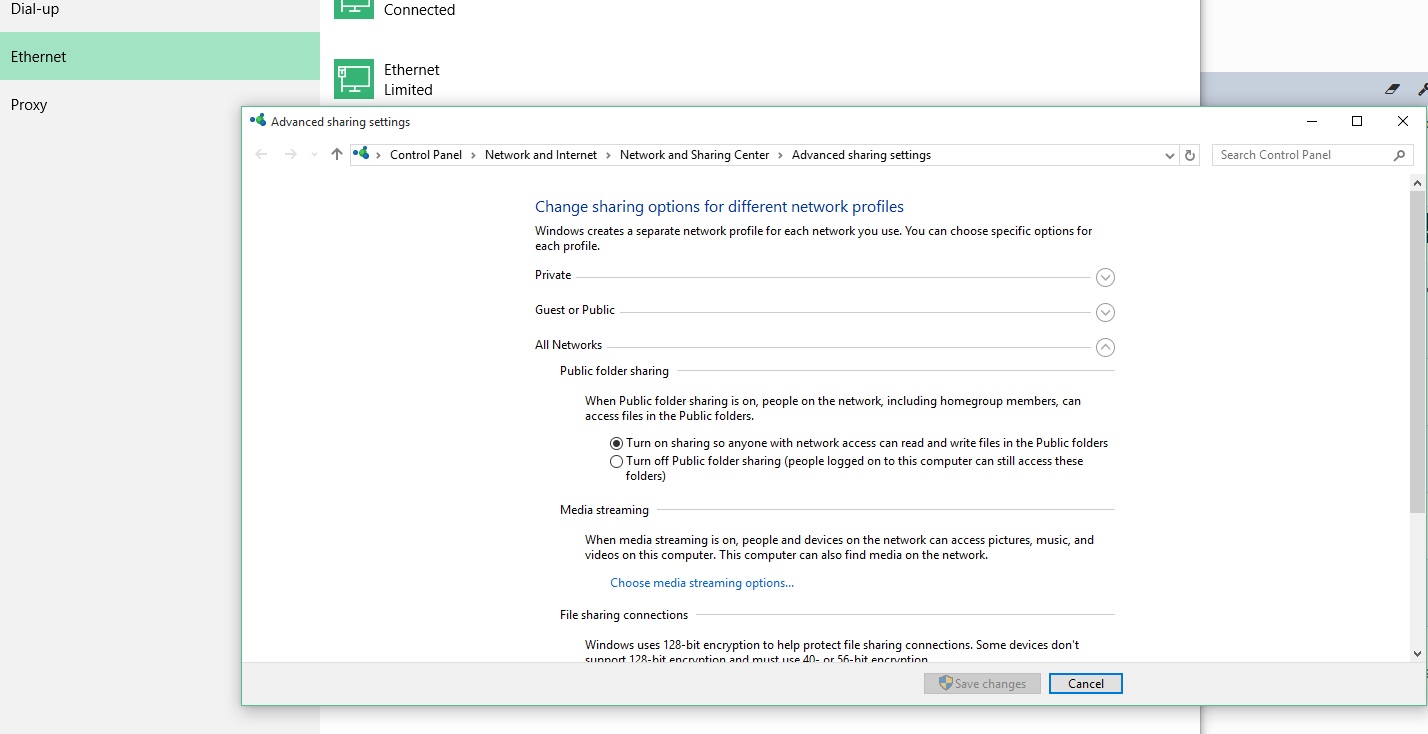Viewport: 1428px width, 734px height.
Task: Click the Public folder sharing heading
Action: click(x=614, y=371)
